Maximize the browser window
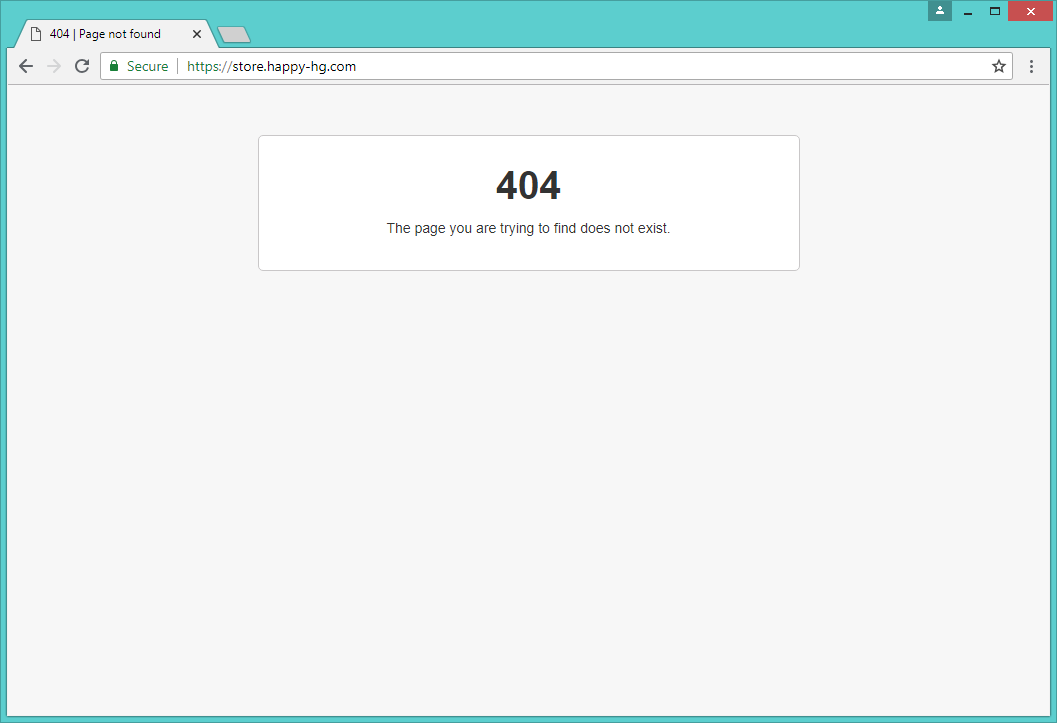1057x723 pixels. (995, 11)
